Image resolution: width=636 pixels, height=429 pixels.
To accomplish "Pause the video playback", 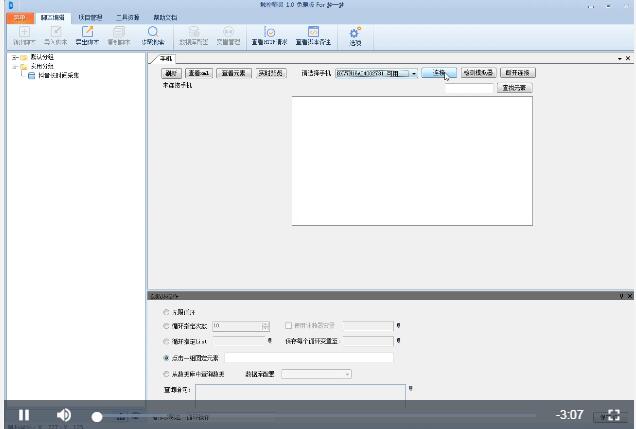I will coord(24,415).
